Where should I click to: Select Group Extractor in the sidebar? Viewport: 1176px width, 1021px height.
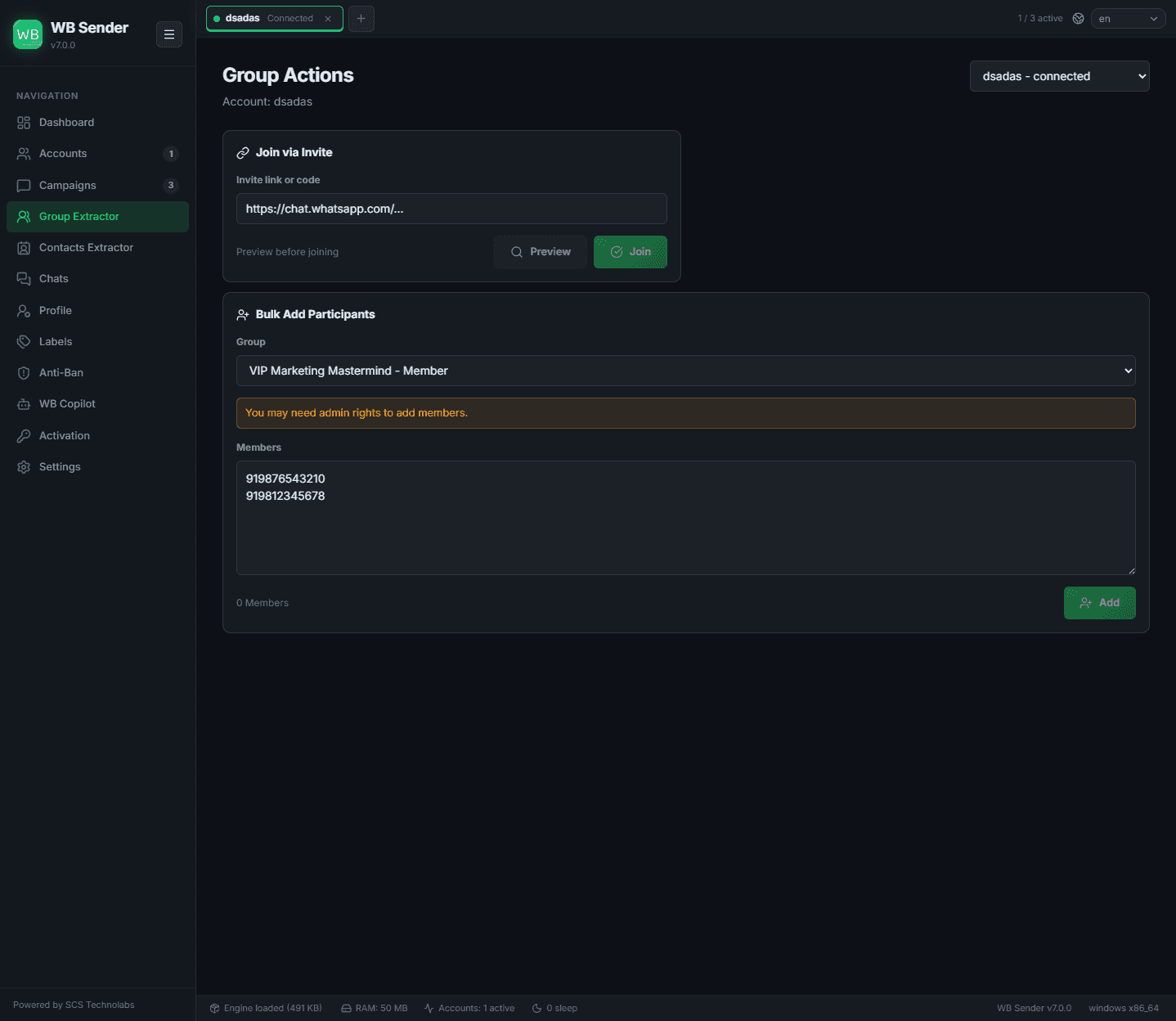coord(97,217)
